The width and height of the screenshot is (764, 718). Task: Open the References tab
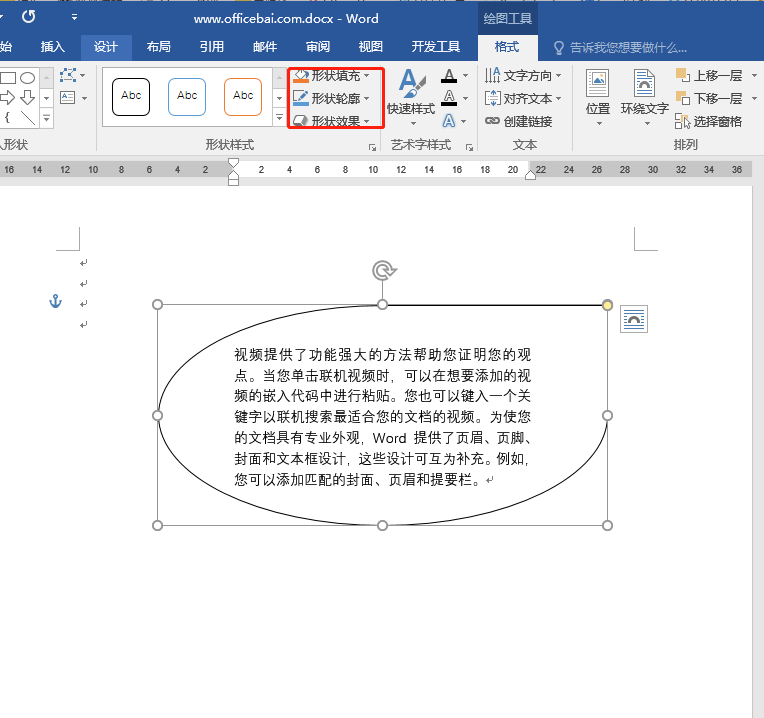pos(211,47)
